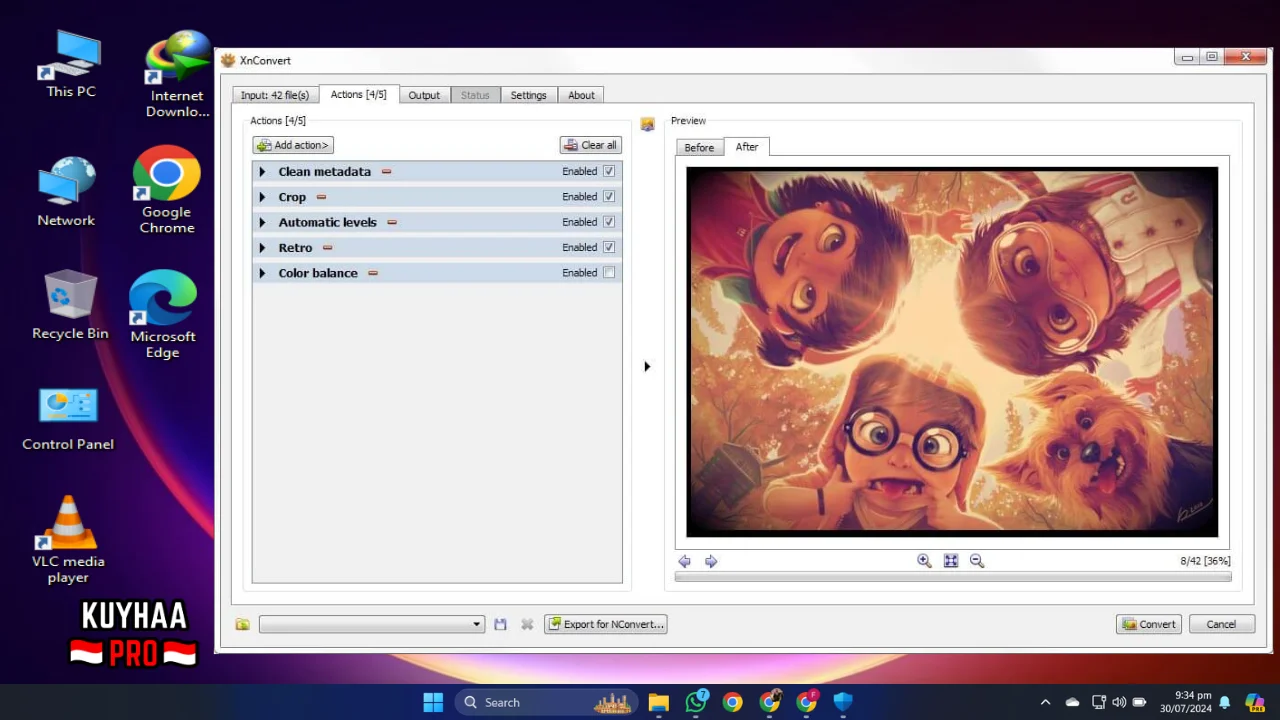1280x720 pixels.
Task: Click the preview options icon beside Preview label
Action: [647, 124]
